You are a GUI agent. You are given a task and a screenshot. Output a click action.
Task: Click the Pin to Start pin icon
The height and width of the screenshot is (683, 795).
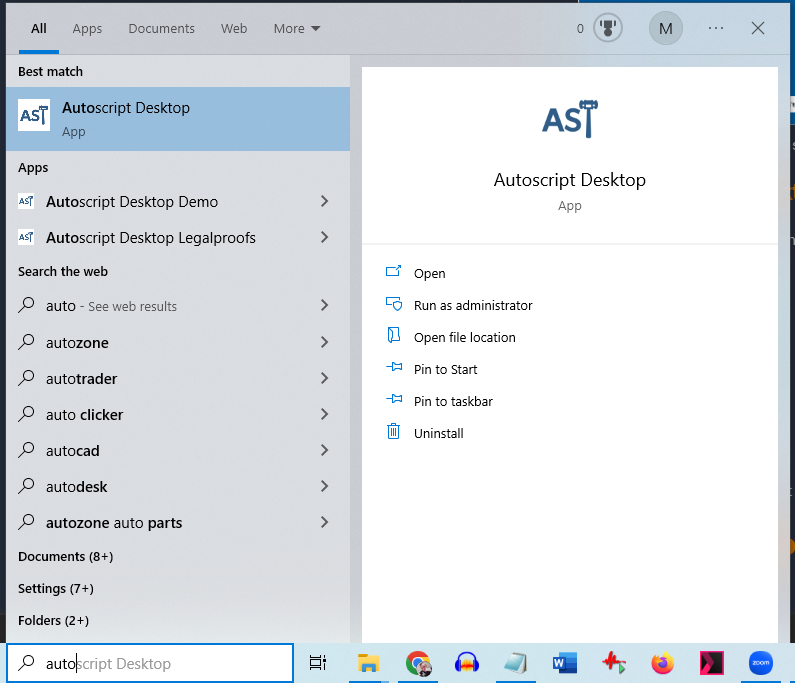click(x=394, y=367)
